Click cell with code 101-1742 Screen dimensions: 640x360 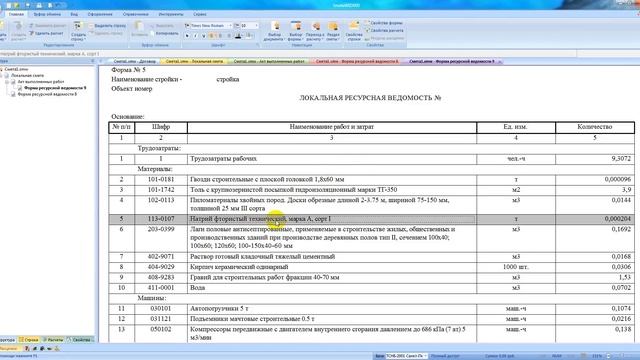pyautogui.click(x=161, y=190)
